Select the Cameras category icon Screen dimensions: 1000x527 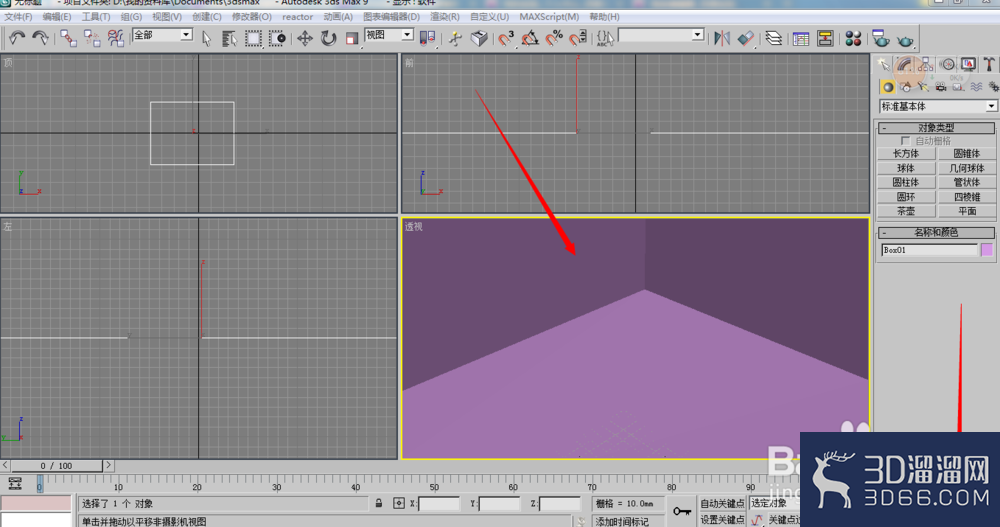(941, 87)
